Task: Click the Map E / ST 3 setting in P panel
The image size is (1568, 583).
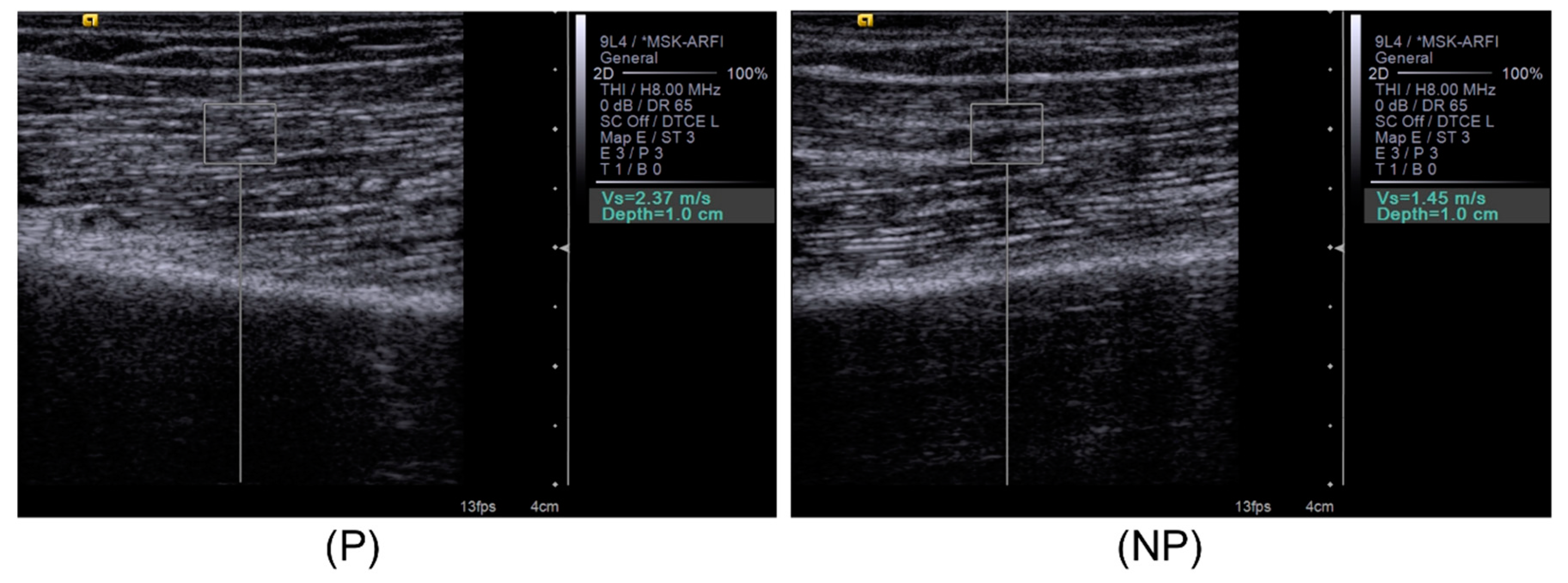Action: point(647,137)
